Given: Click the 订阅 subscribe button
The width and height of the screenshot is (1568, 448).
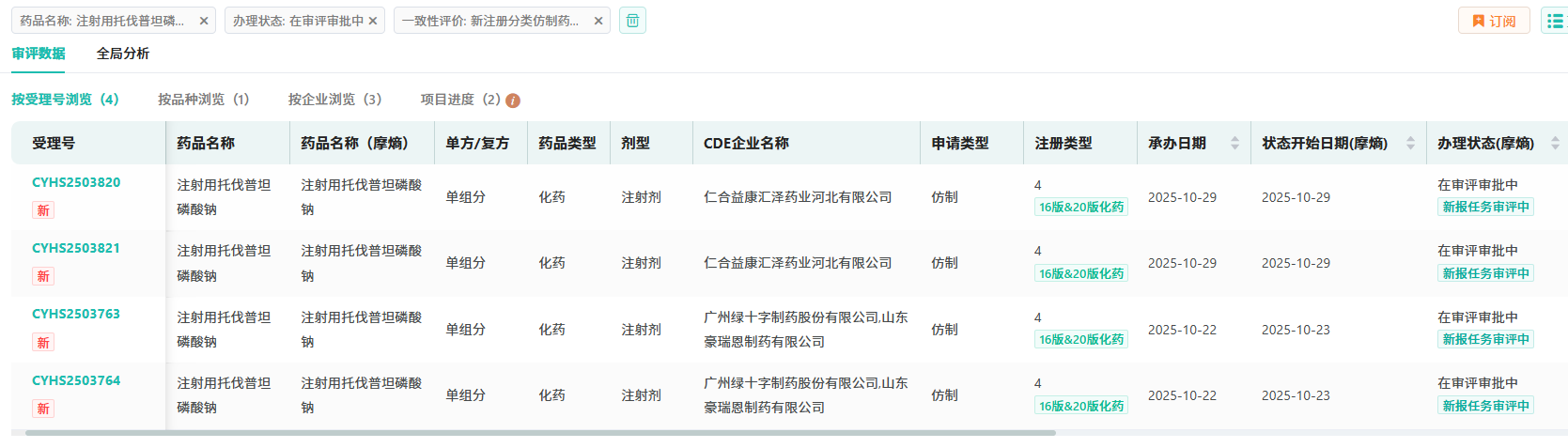Looking at the screenshot, I should point(1493,21).
